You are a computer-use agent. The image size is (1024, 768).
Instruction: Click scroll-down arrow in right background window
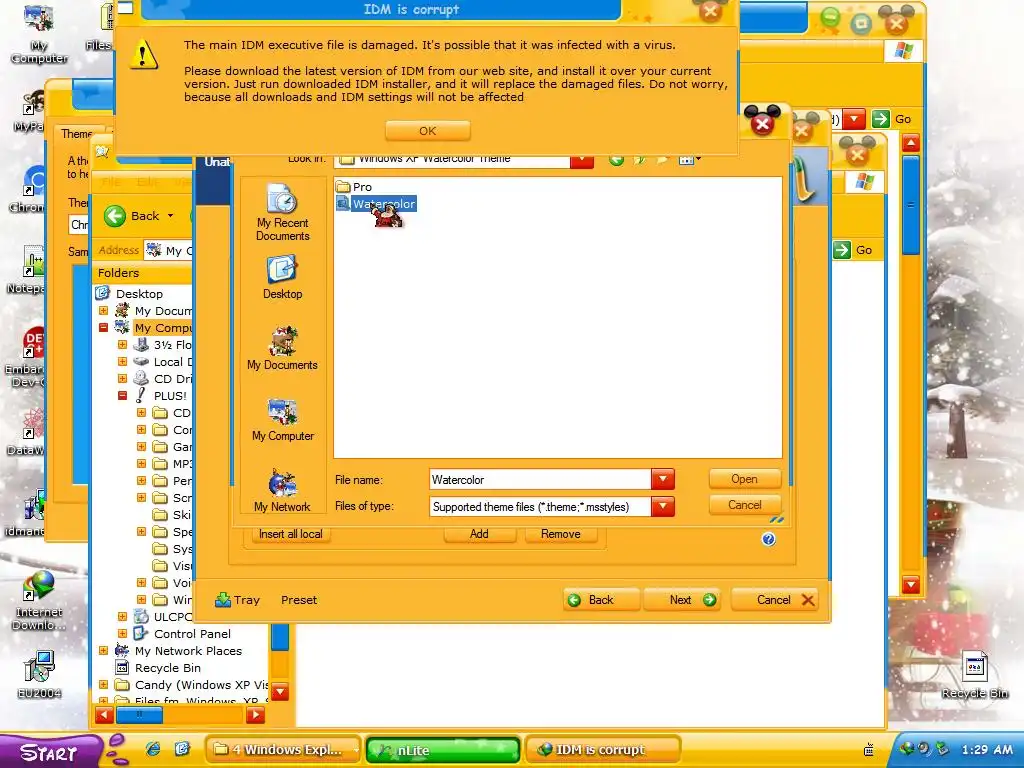(x=910, y=584)
